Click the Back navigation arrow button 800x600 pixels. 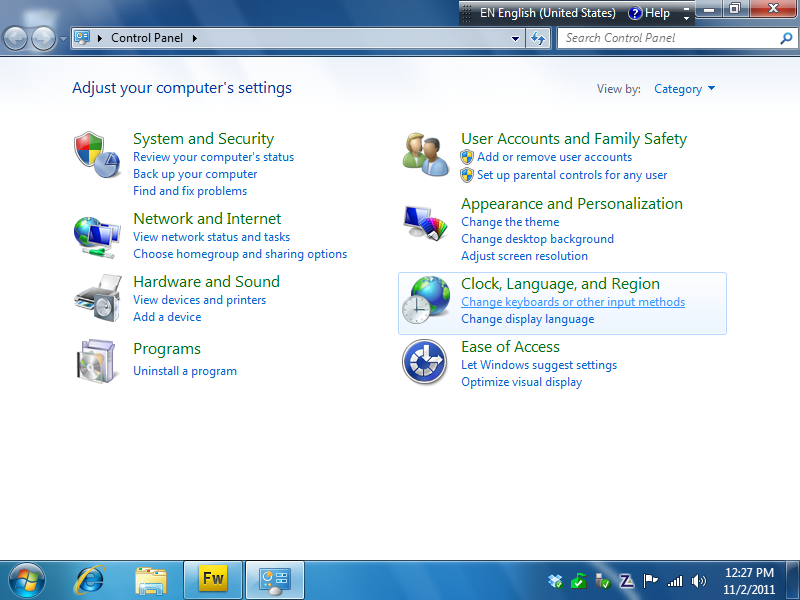click(x=15, y=38)
